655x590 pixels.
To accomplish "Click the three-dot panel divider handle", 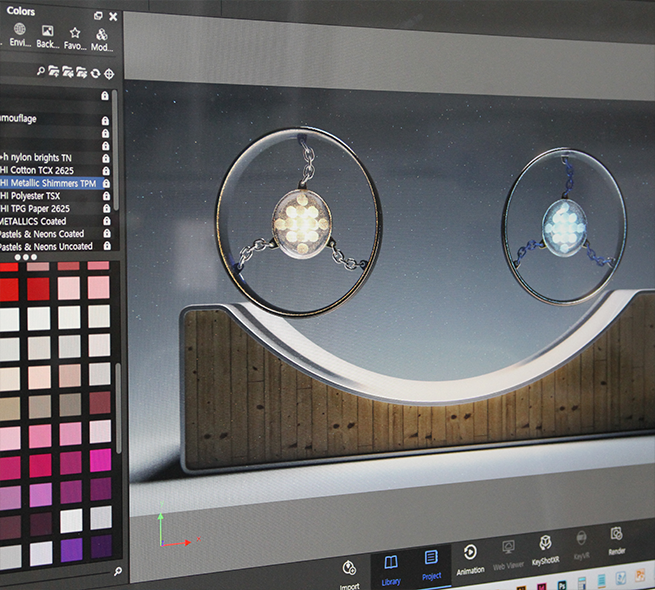I will coord(25,257).
